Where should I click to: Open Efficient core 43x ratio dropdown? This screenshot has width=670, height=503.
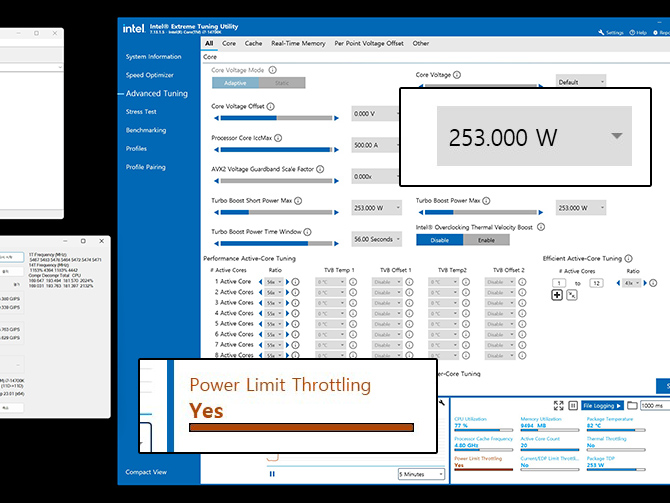632,283
